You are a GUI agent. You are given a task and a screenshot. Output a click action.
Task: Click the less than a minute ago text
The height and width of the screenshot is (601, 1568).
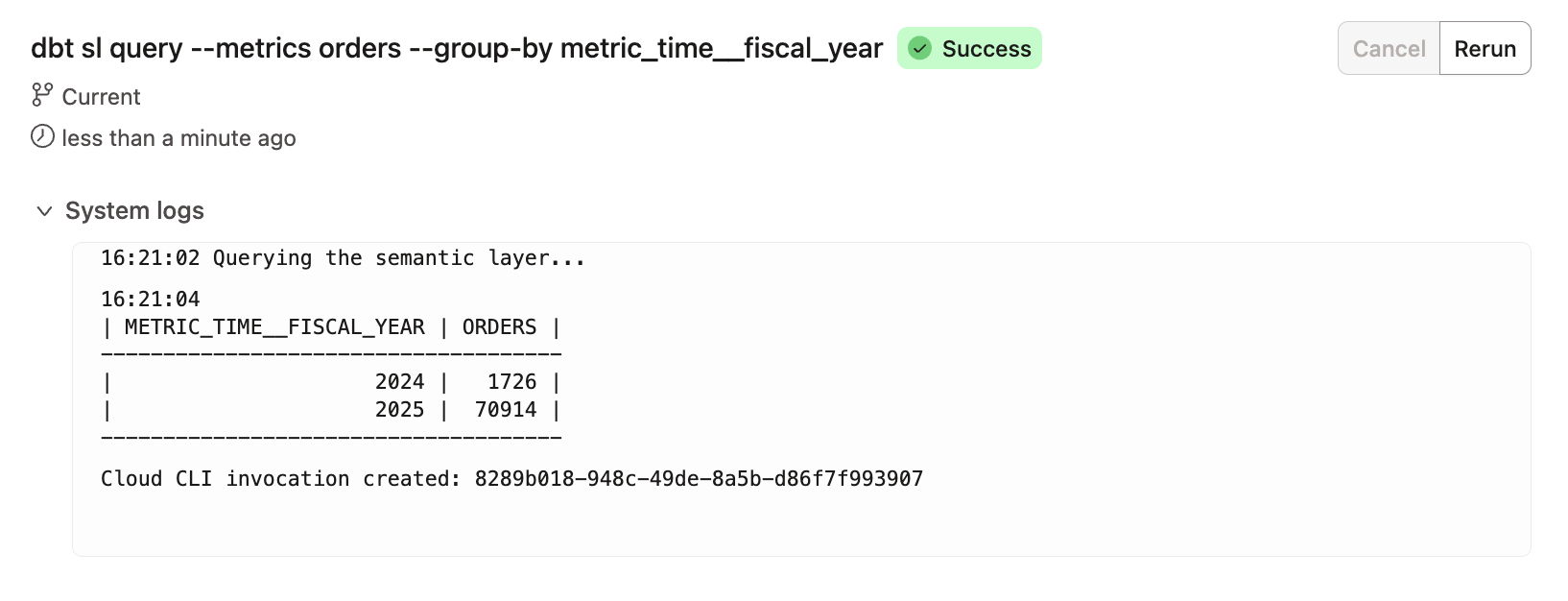pyautogui.click(x=178, y=137)
